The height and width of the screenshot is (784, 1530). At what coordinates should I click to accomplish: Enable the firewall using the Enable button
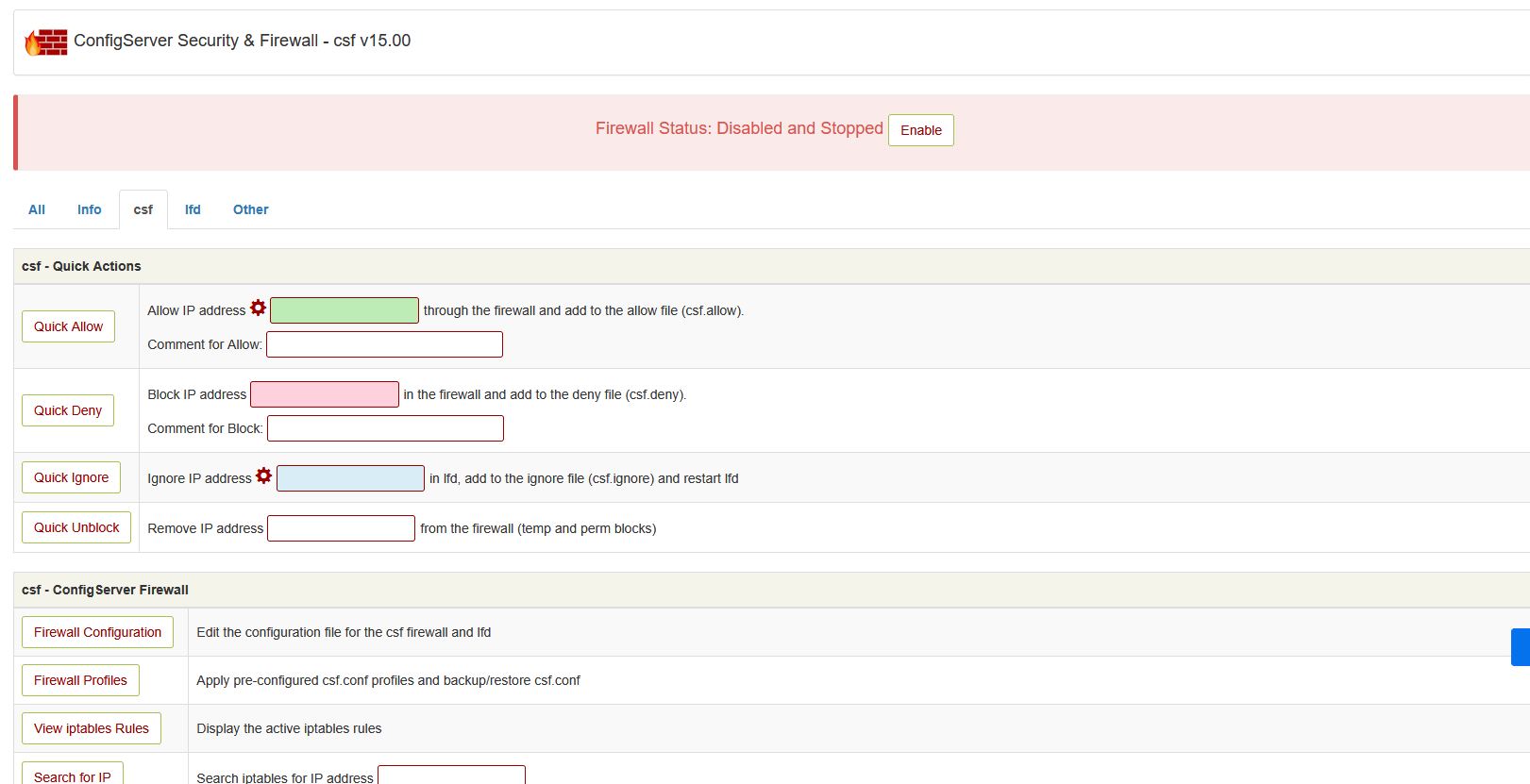coord(920,130)
